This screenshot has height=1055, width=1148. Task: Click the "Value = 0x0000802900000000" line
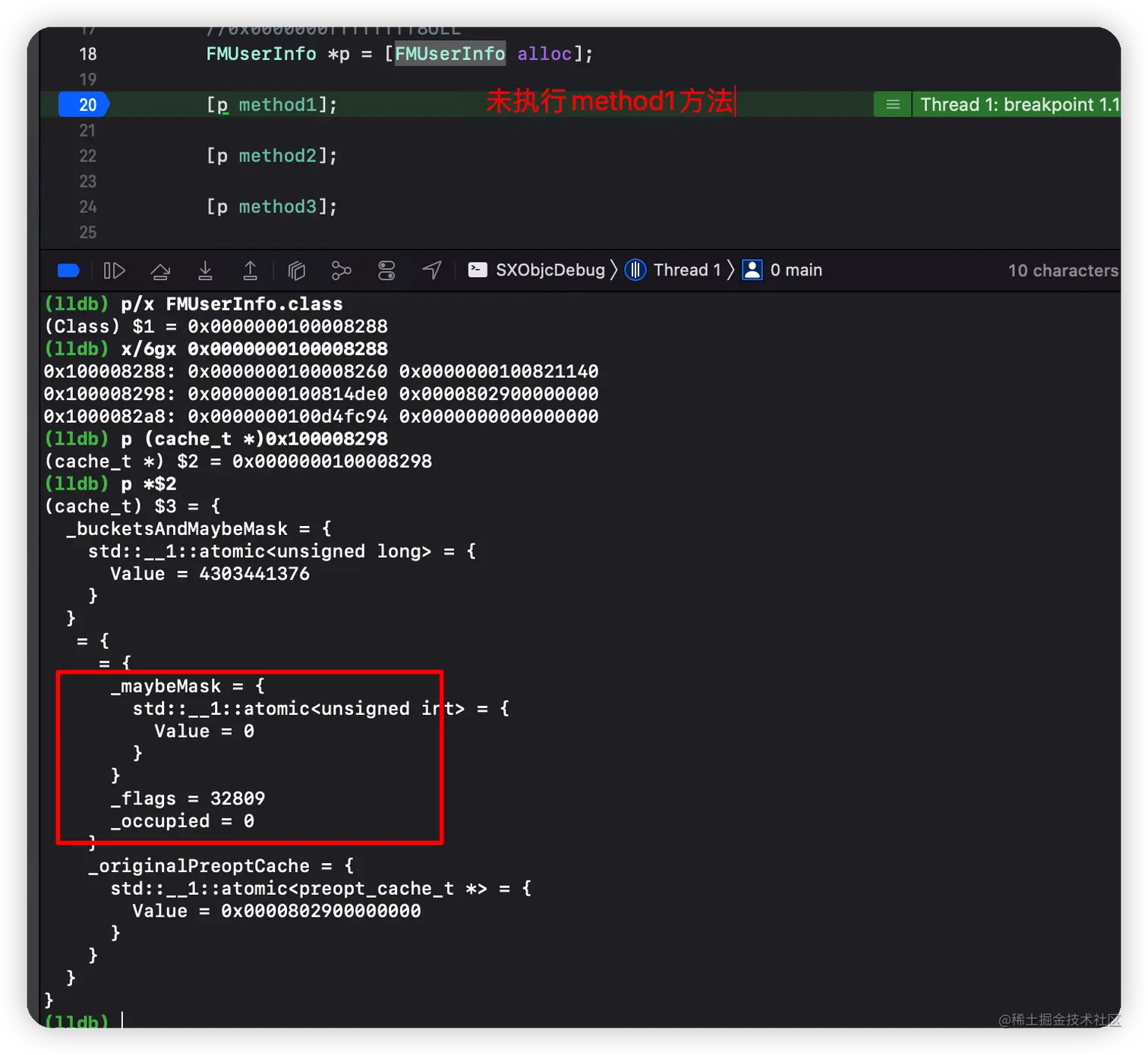(276, 911)
